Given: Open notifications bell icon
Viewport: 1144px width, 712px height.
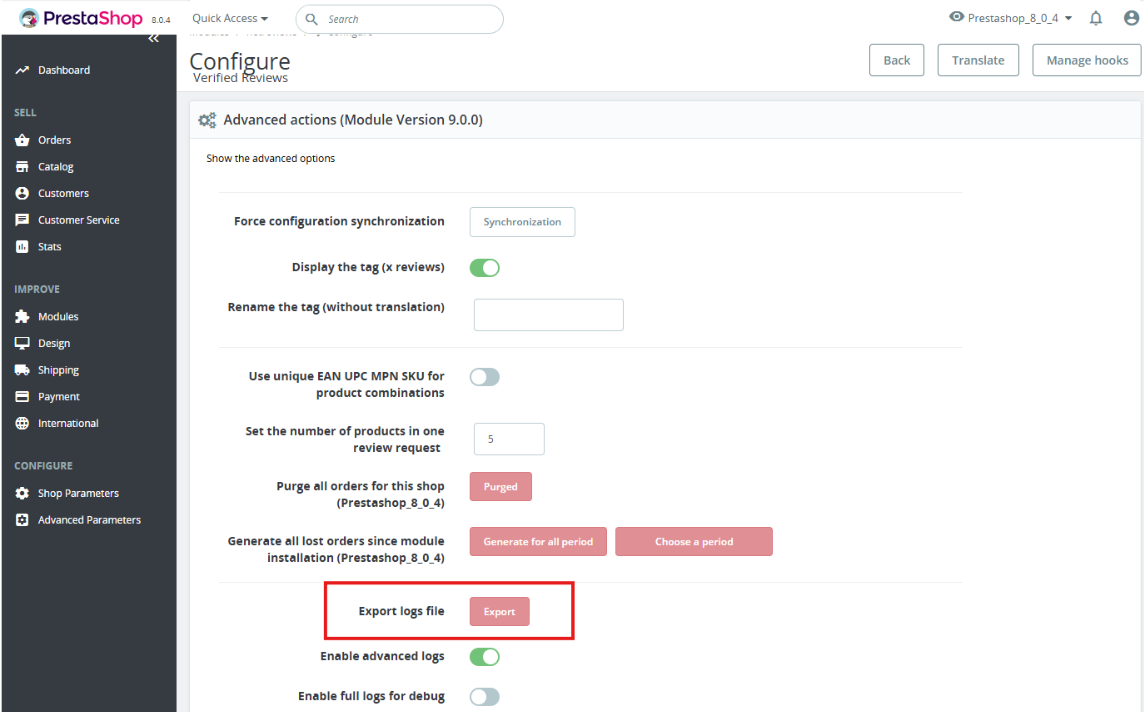Looking at the screenshot, I should [x=1095, y=18].
